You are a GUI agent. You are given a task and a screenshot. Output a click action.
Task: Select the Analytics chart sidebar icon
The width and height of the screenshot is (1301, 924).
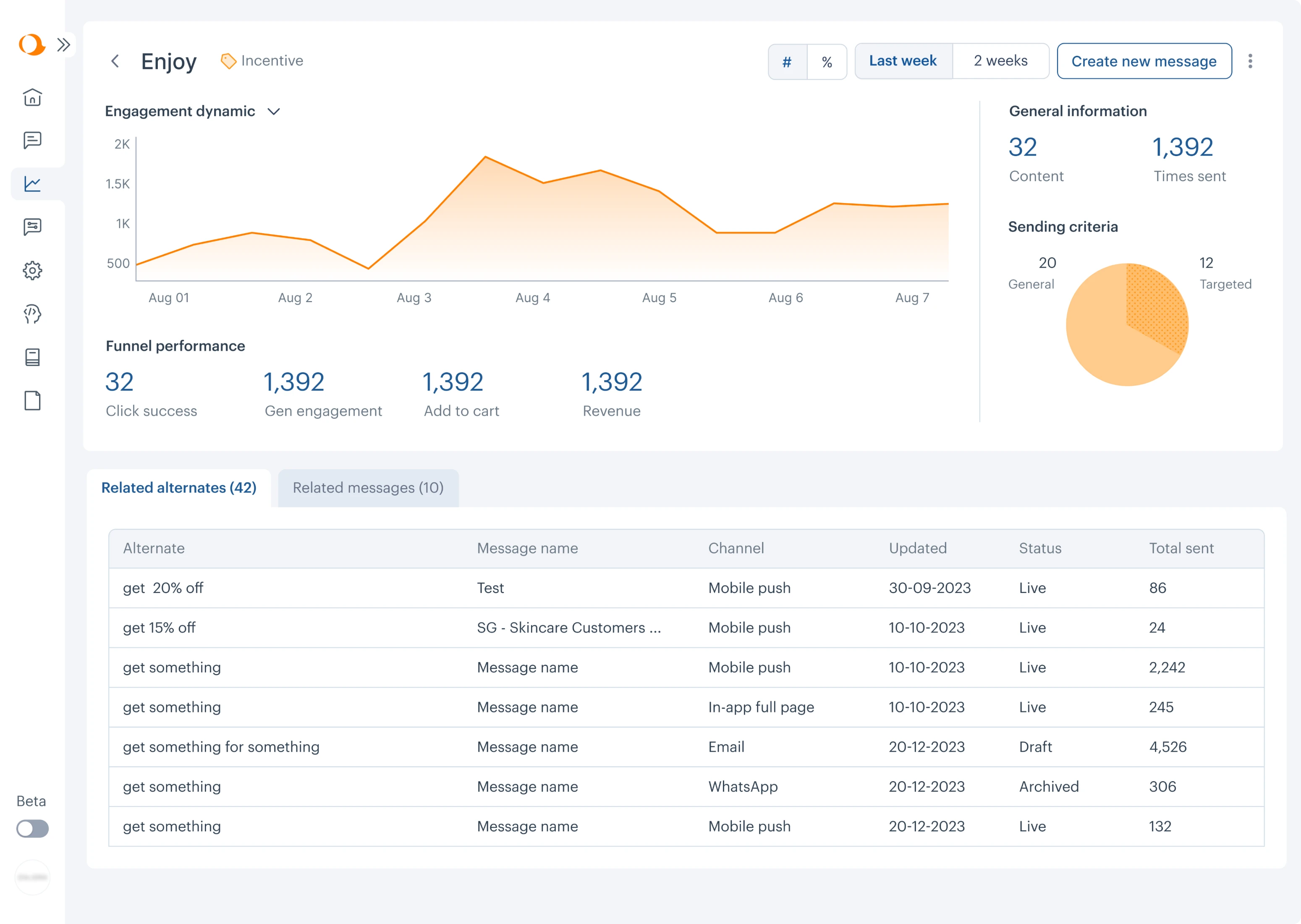click(x=33, y=183)
